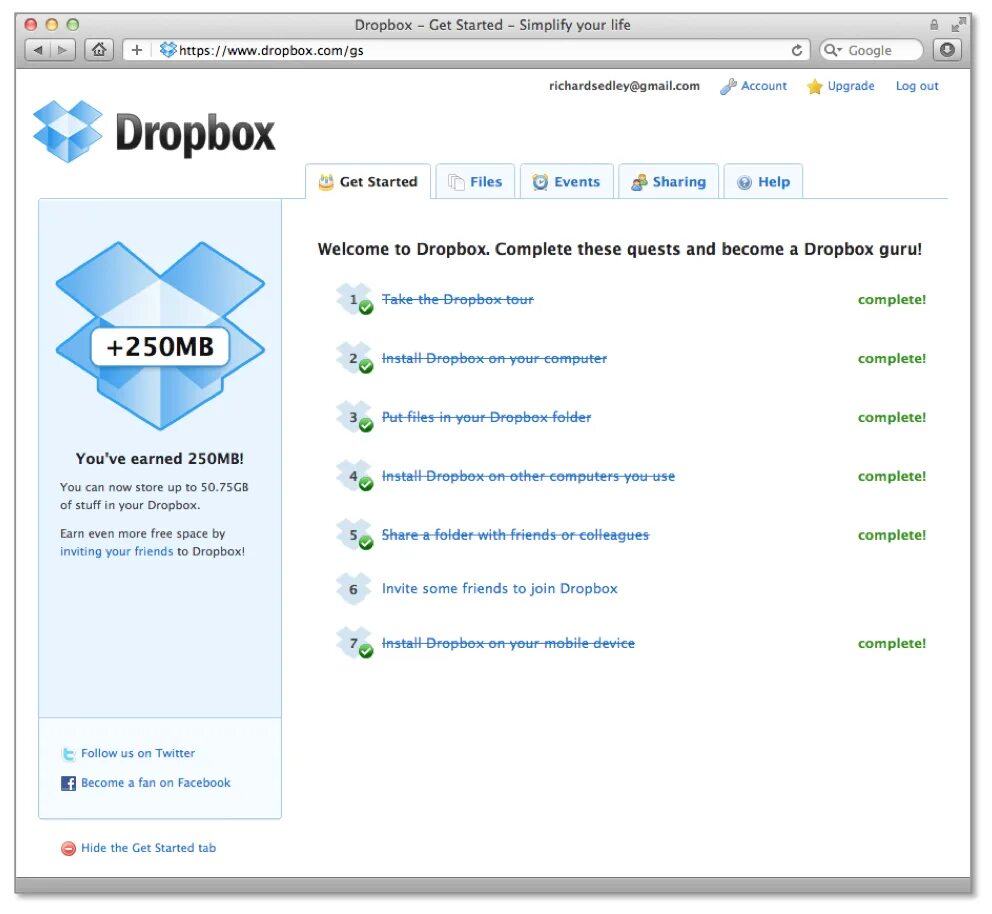Click the richardsedley@gmail.com account text
992x914 pixels.
point(624,86)
